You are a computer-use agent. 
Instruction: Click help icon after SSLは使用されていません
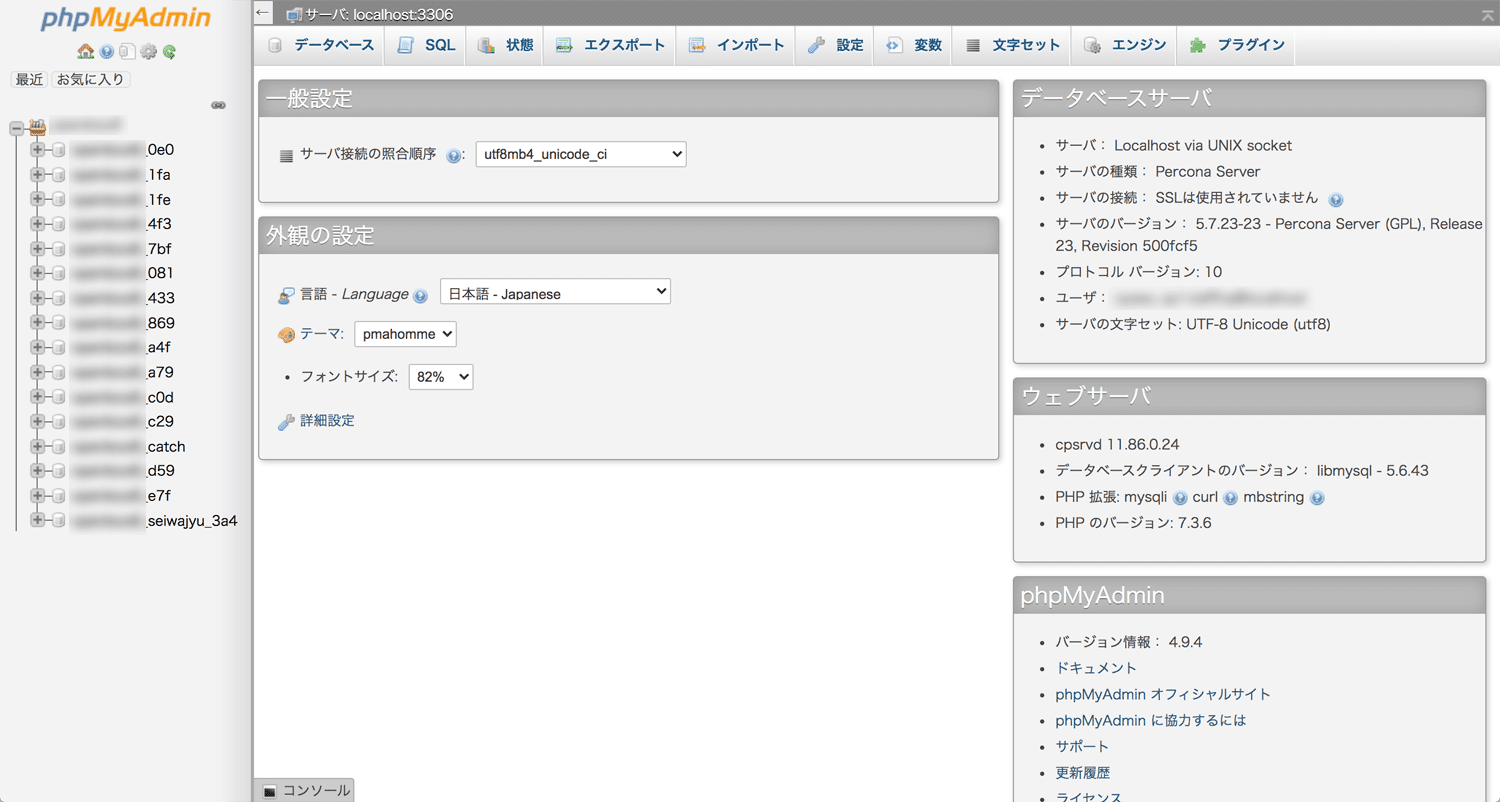[1336, 199]
